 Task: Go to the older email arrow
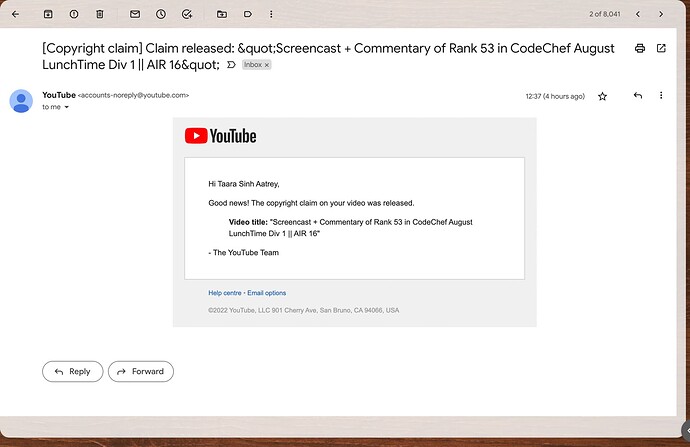click(x=661, y=14)
